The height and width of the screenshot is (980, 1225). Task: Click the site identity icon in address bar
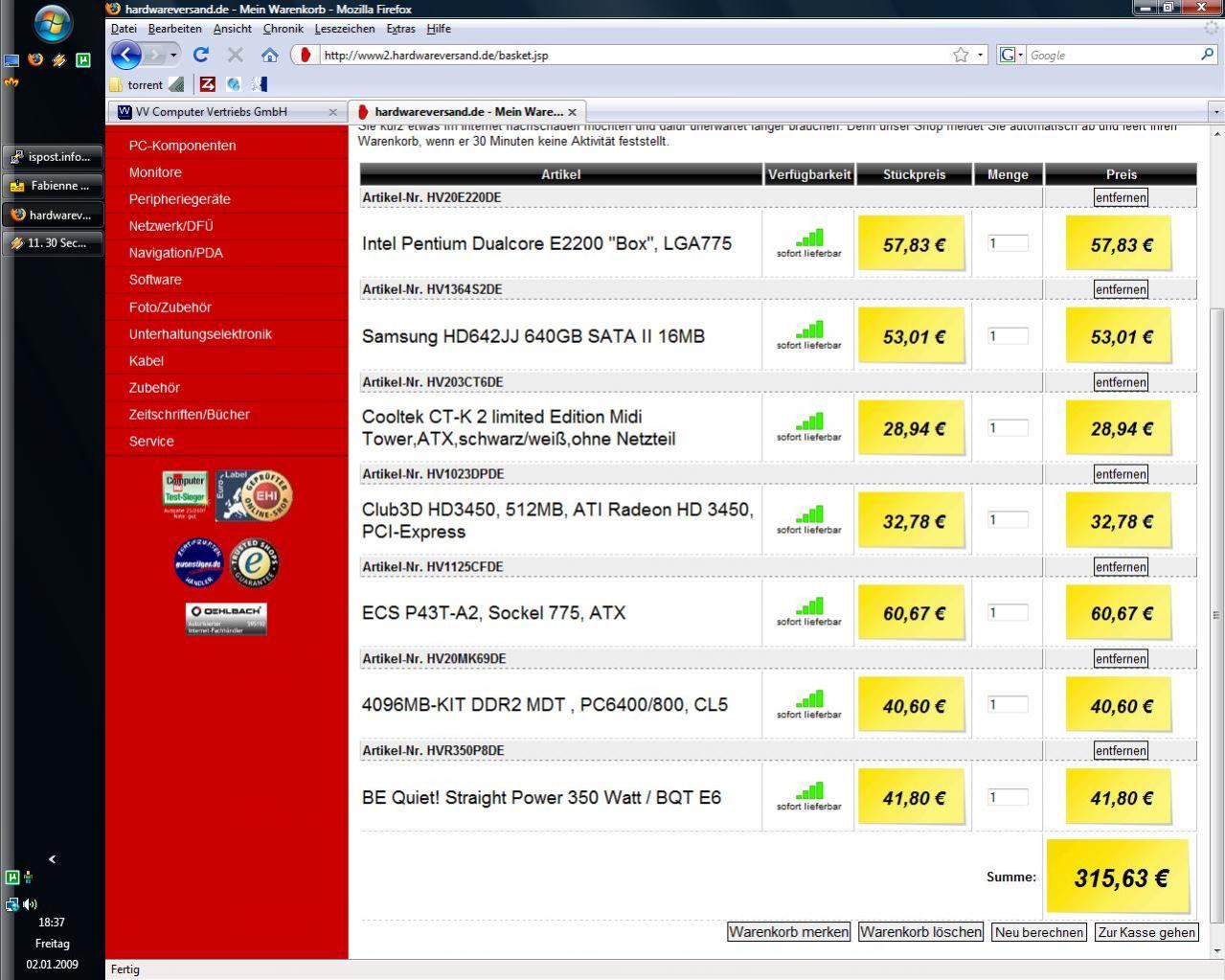306,56
